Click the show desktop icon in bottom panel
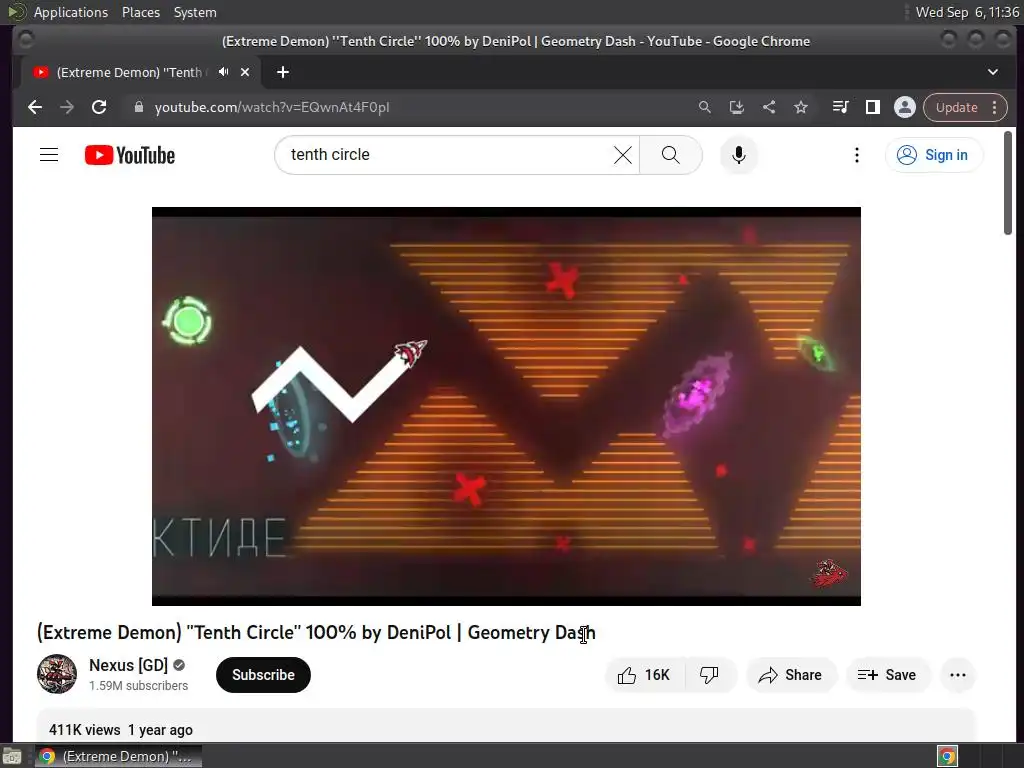 (12, 756)
